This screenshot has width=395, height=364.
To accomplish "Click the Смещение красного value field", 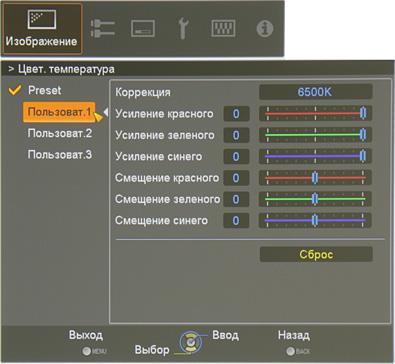I will pyautogui.click(x=236, y=178).
